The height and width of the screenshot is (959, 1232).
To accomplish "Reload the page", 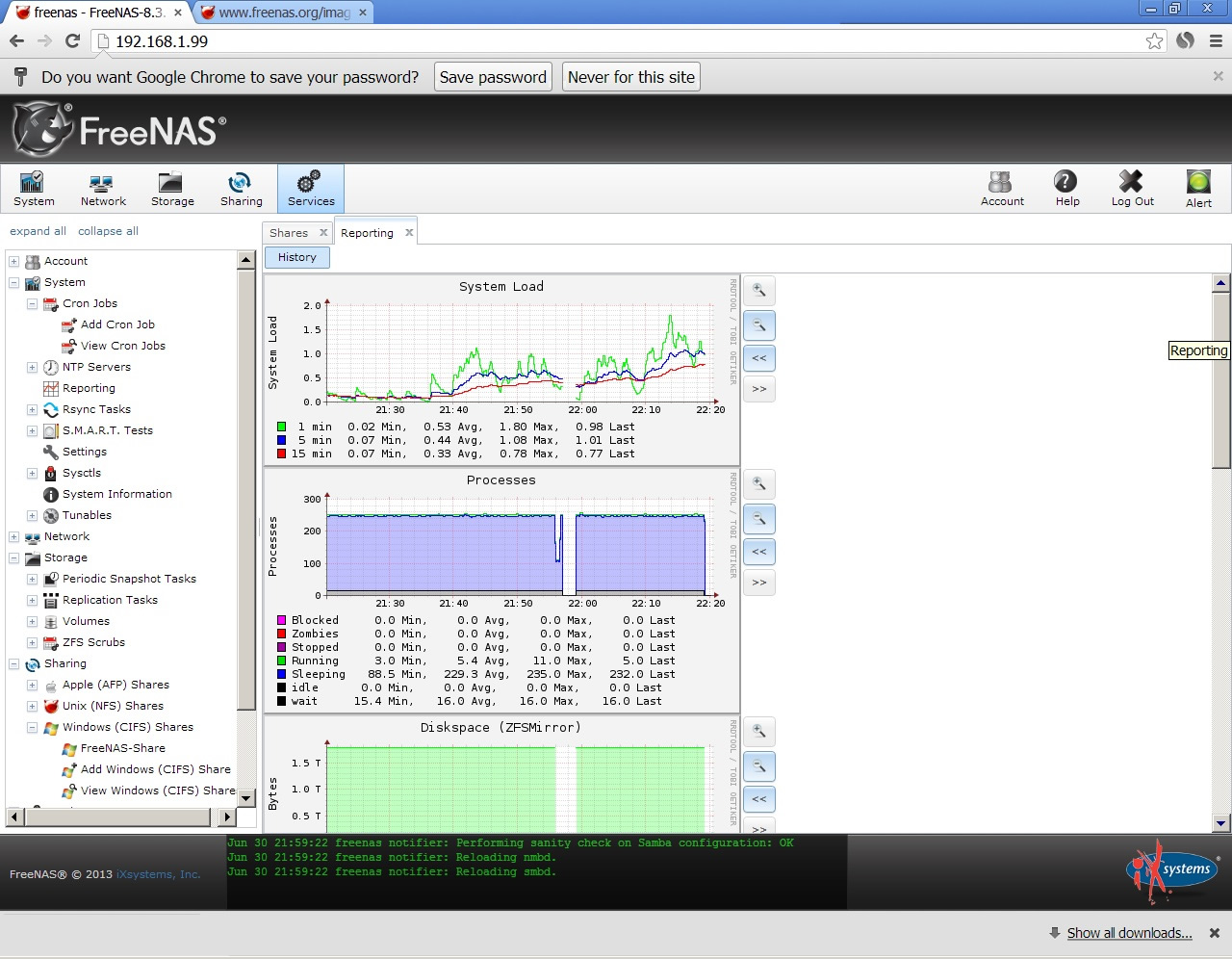I will (72, 40).
